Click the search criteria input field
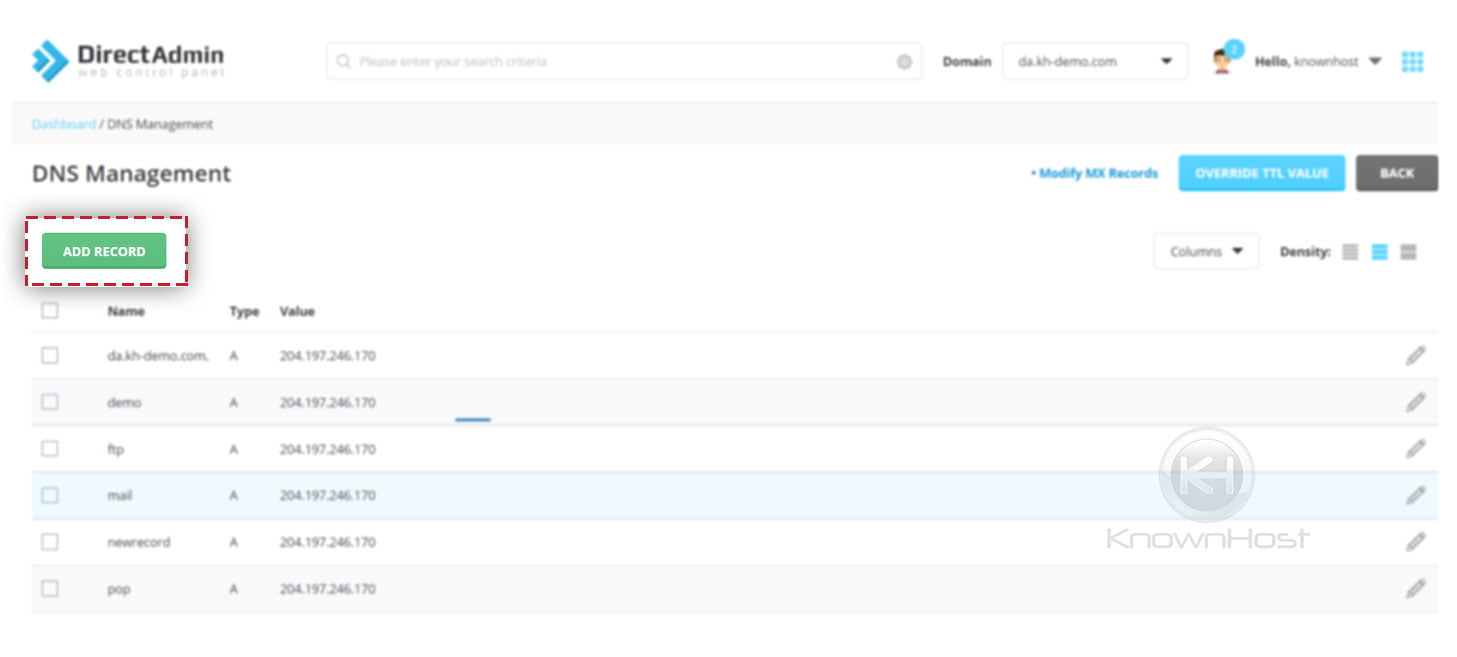 pyautogui.click(x=600, y=61)
